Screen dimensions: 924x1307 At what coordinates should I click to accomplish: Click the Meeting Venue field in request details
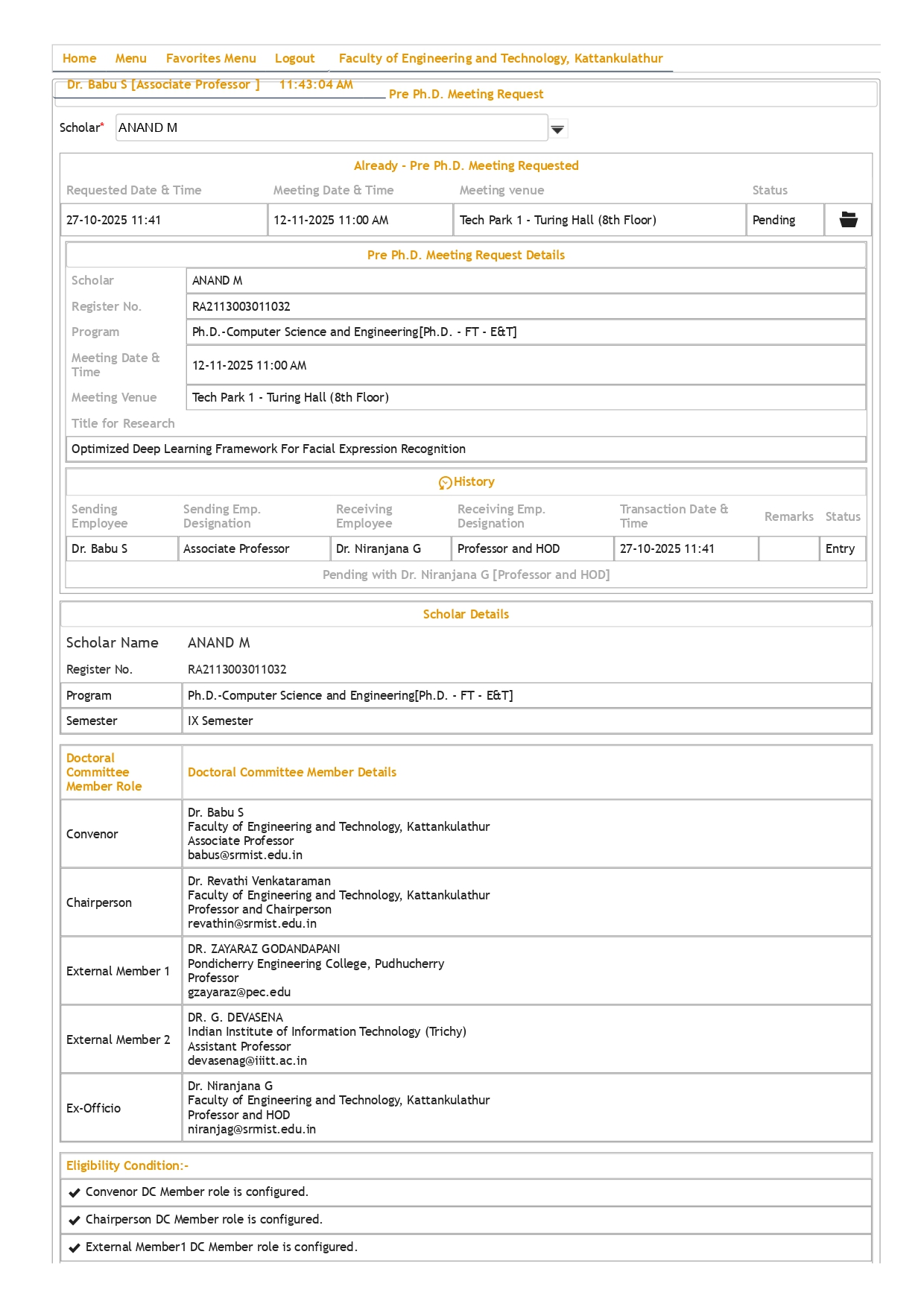[525, 397]
